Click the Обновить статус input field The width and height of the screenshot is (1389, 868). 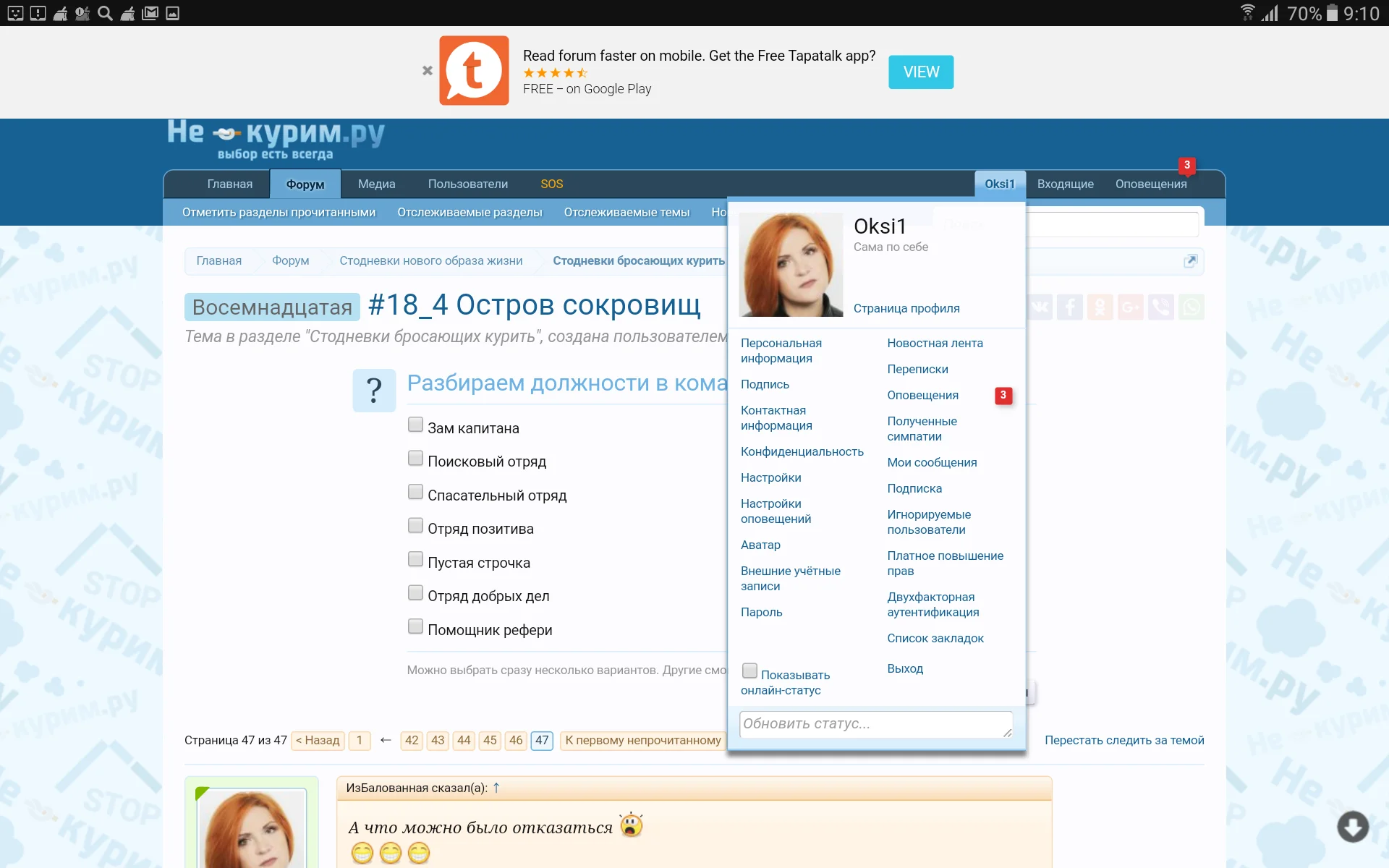click(x=875, y=724)
